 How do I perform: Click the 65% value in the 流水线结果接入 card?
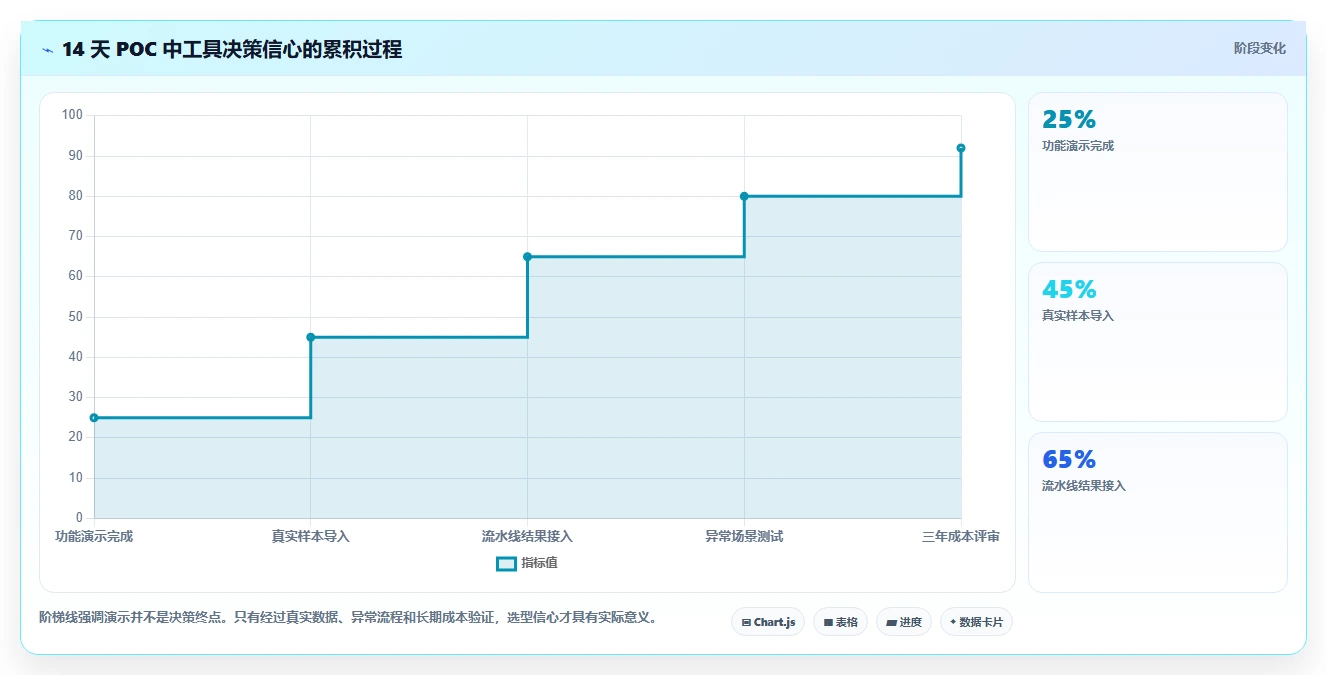(1069, 460)
